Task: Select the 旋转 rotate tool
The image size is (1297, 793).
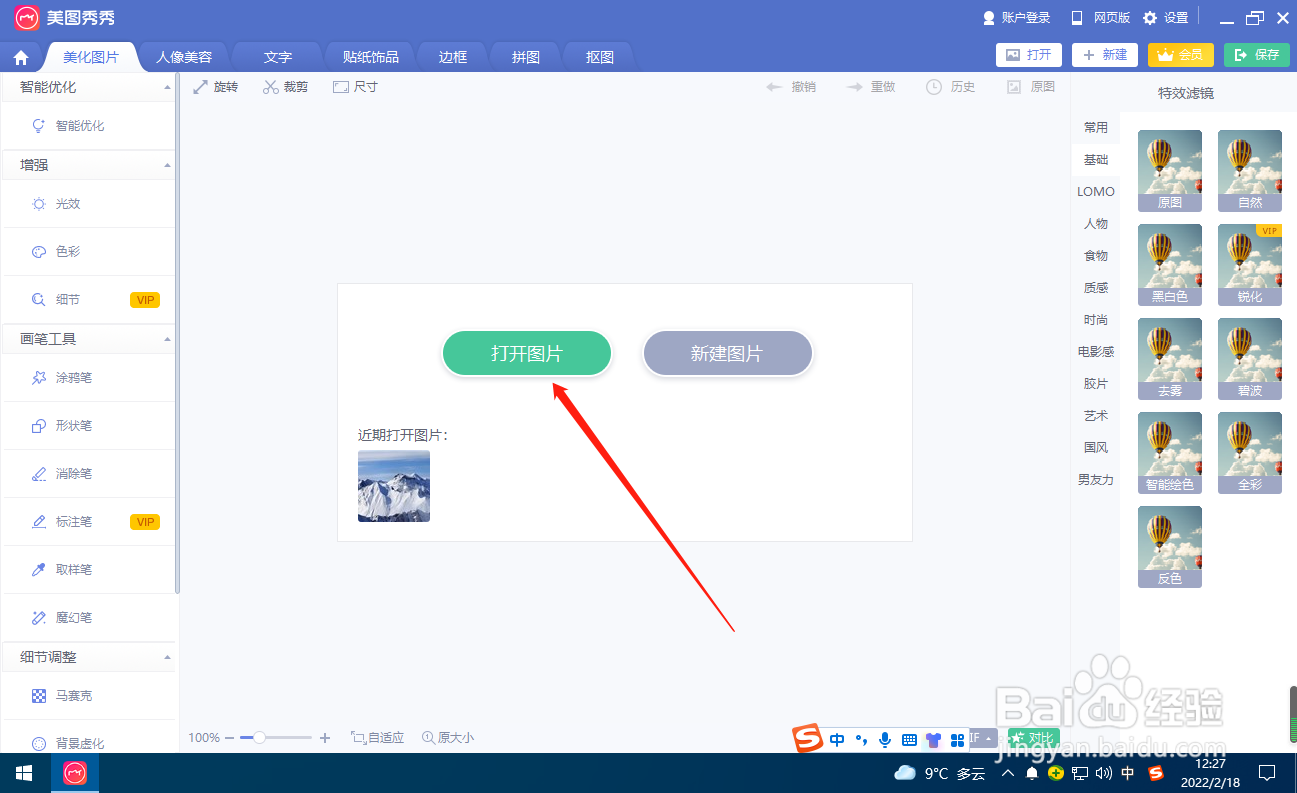Action: (x=215, y=86)
